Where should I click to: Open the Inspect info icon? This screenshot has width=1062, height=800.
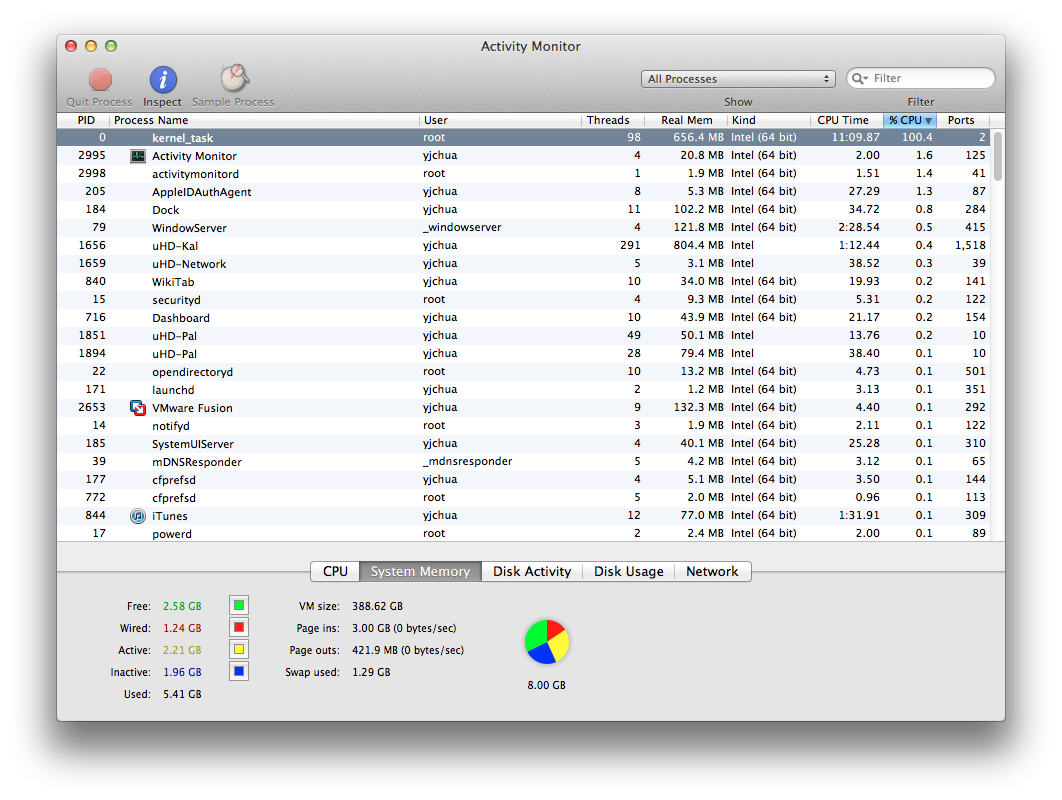(x=163, y=80)
